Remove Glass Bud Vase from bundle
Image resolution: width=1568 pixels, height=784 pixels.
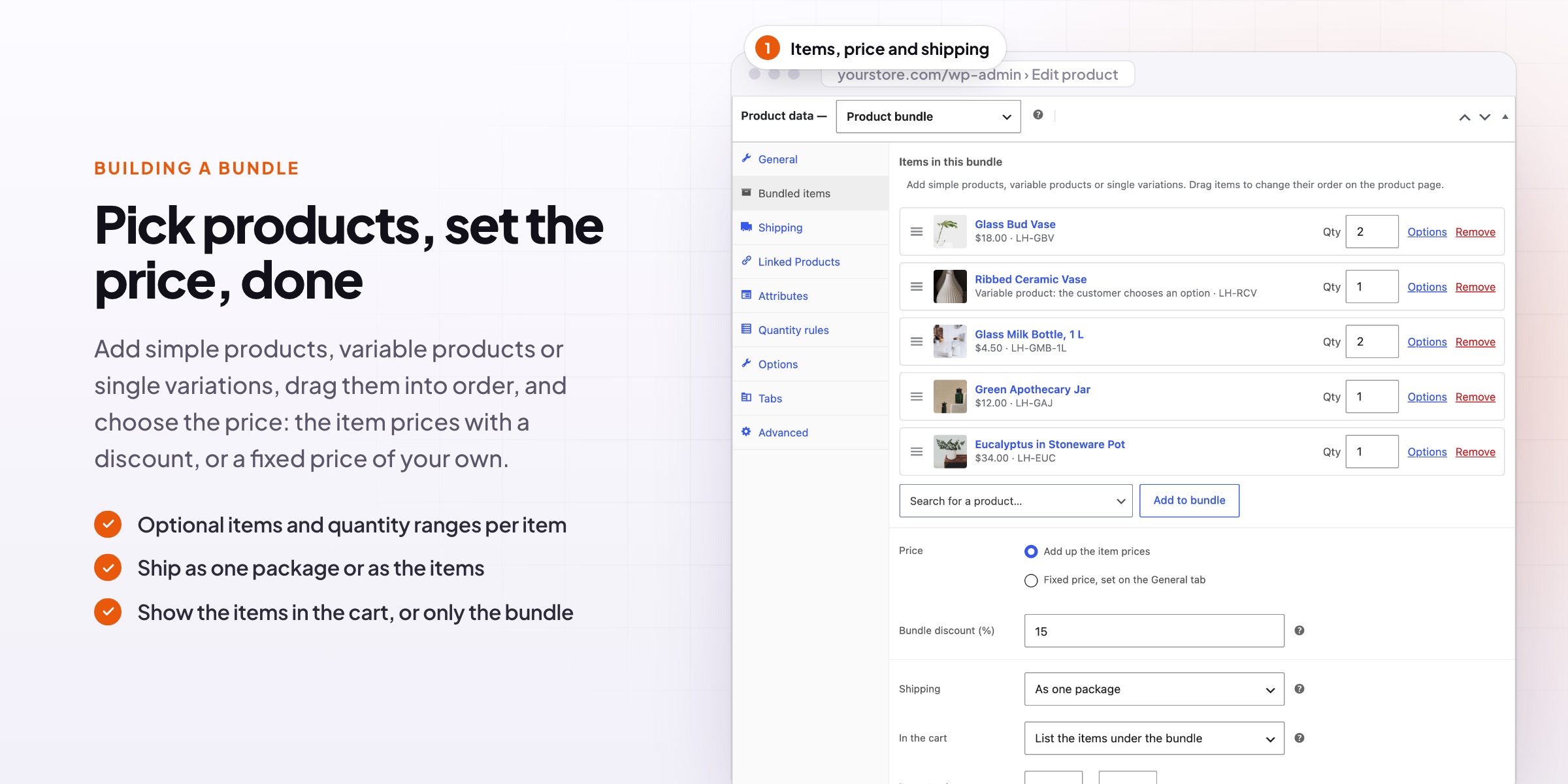pyautogui.click(x=1475, y=232)
